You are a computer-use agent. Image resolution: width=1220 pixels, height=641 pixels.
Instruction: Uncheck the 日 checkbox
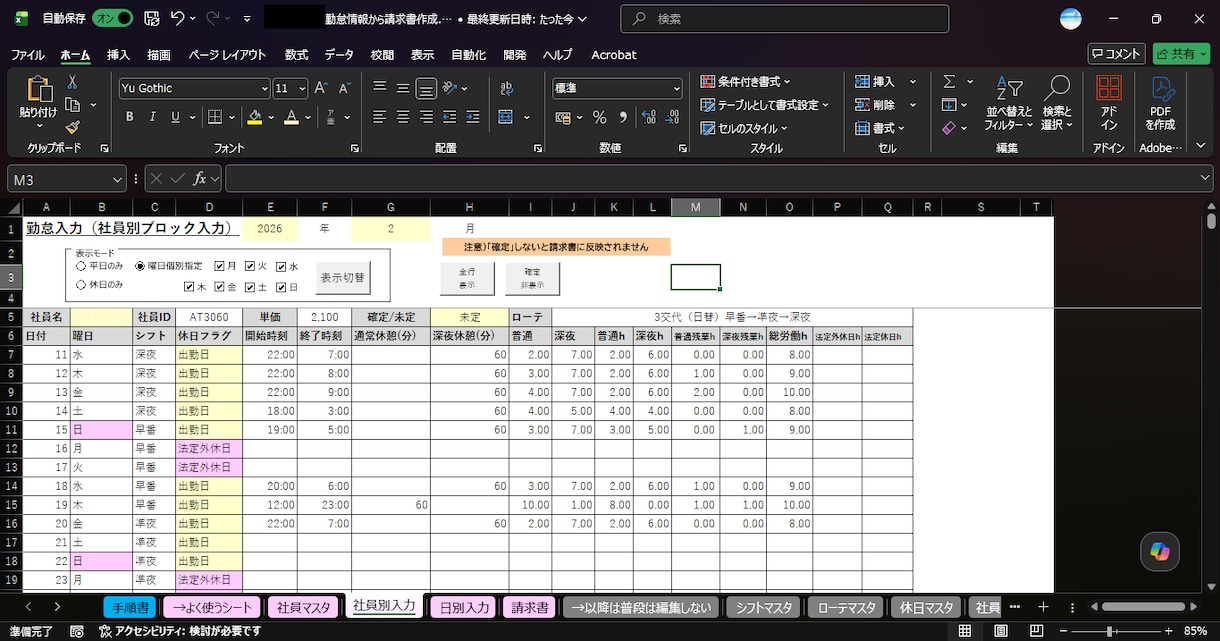pos(281,287)
